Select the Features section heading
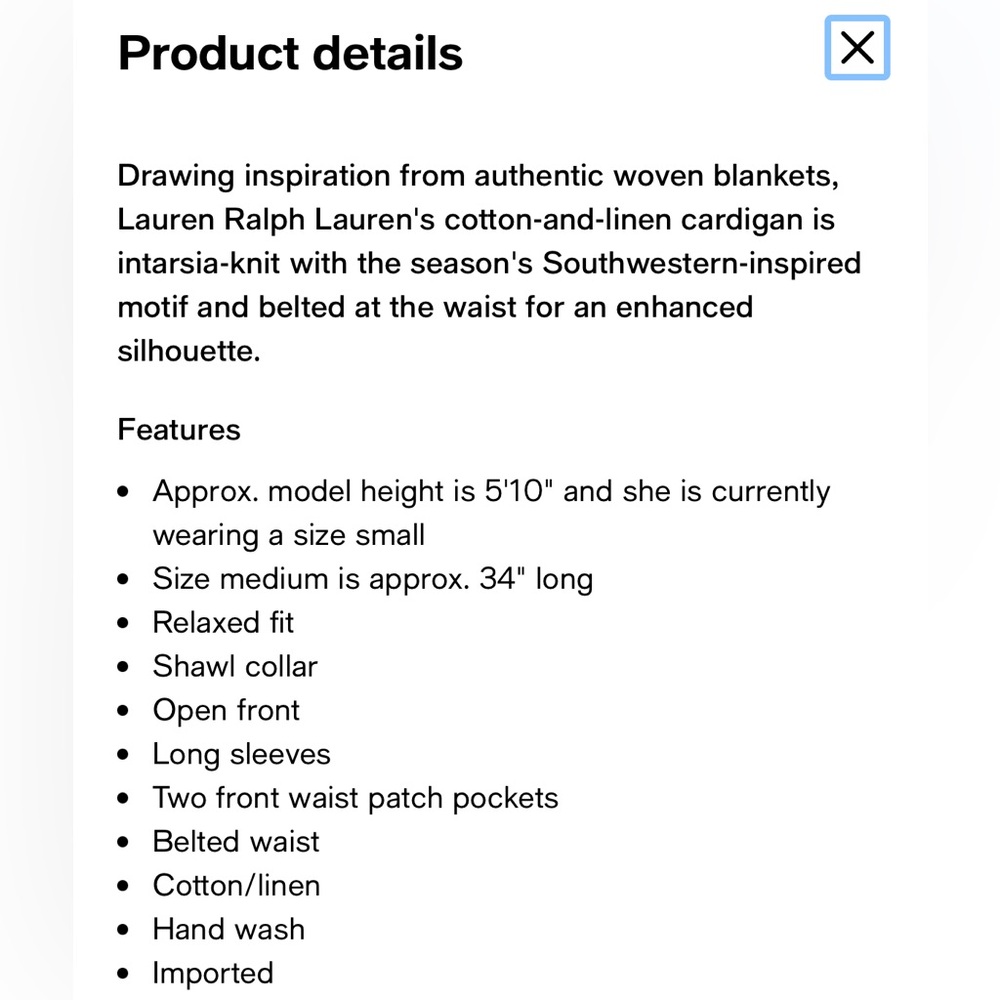 click(x=179, y=429)
